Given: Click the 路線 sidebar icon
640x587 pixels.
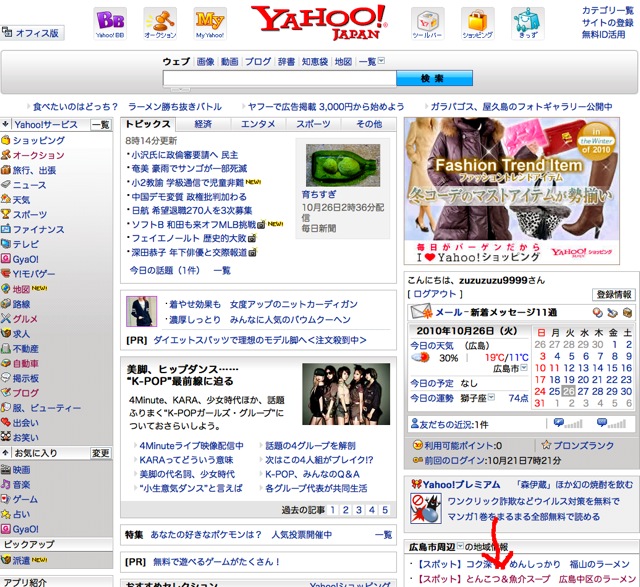Looking at the screenshot, I should point(5,304).
